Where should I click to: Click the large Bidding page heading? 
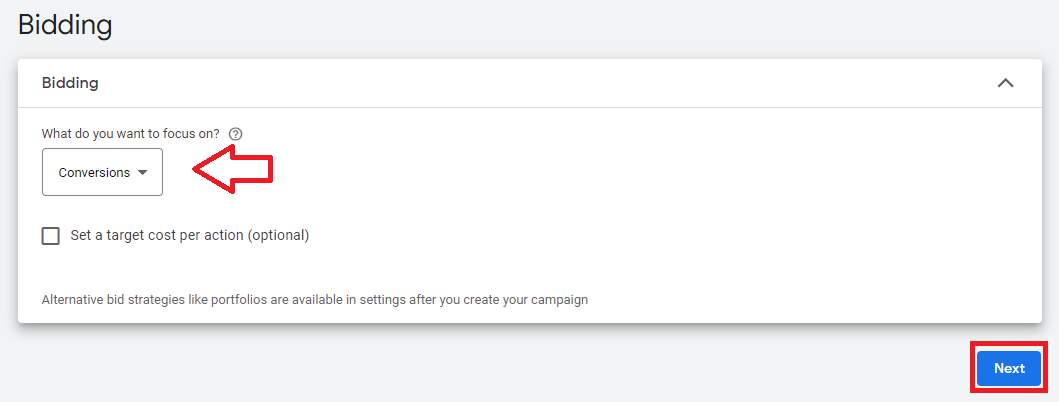[65, 25]
